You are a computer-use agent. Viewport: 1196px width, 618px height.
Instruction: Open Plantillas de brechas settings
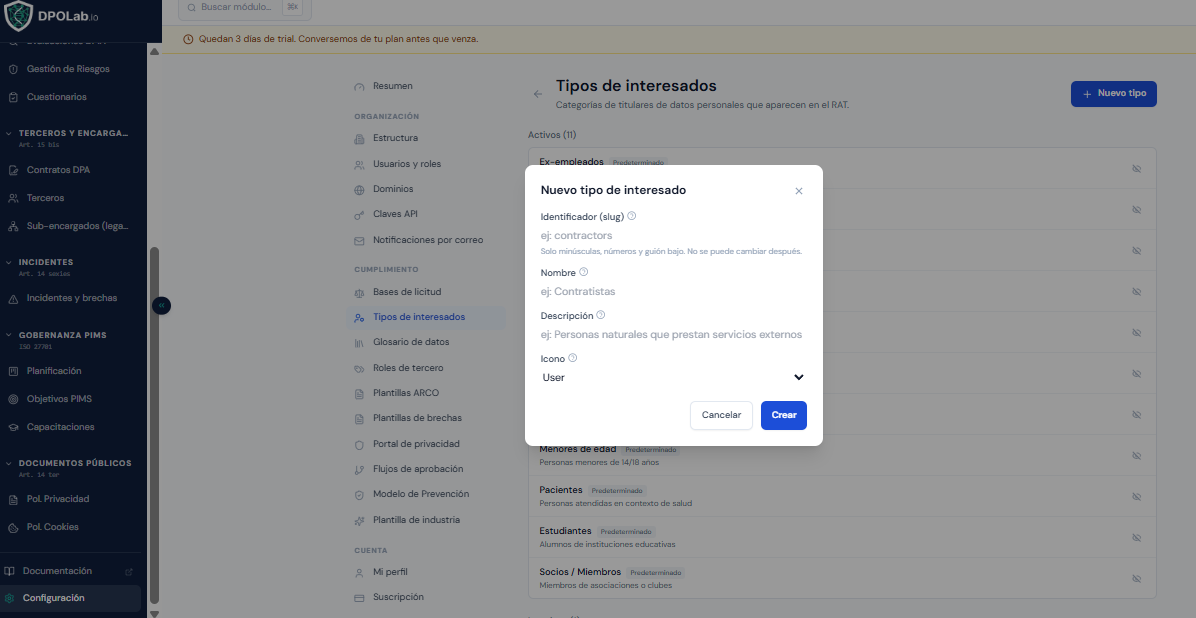426,418
